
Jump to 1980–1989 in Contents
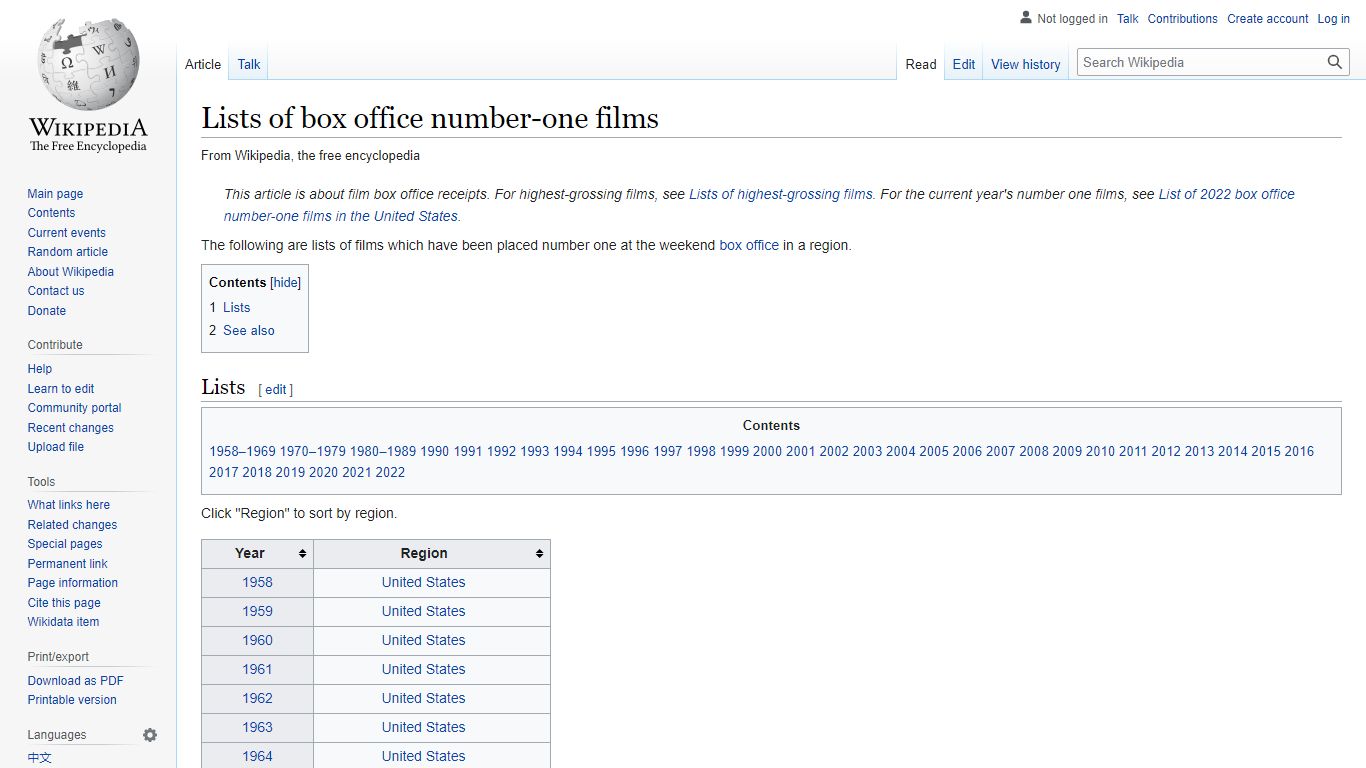[383, 452]
